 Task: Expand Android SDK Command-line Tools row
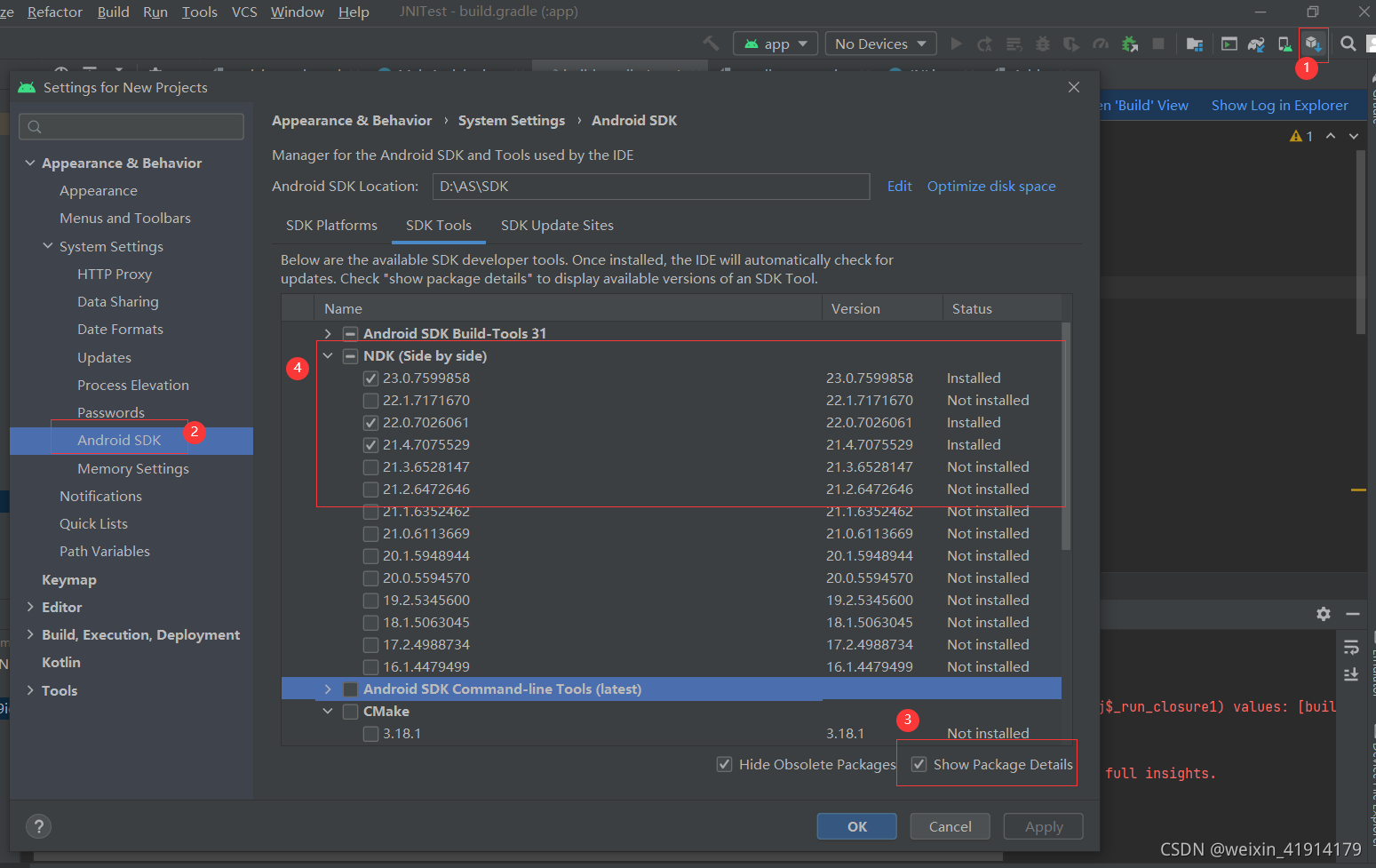pos(328,689)
